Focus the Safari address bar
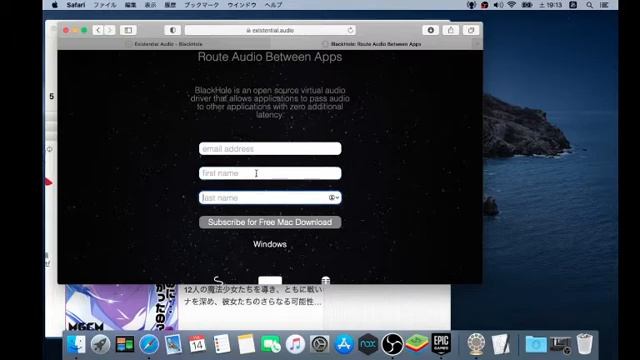This screenshot has width=640, height=360. [x=270, y=30]
